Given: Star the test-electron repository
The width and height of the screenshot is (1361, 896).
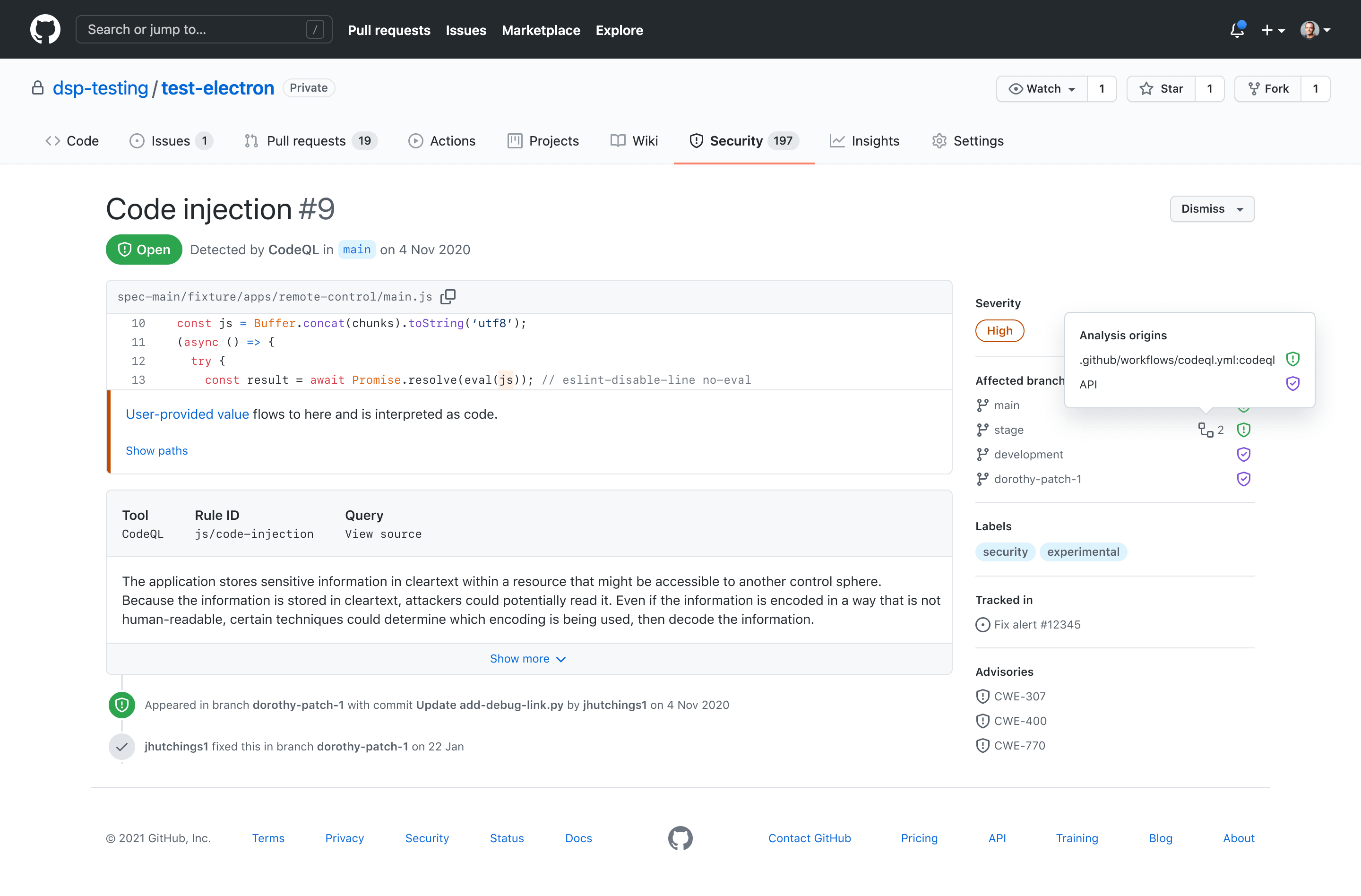Looking at the screenshot, I should pos(1161,89).
